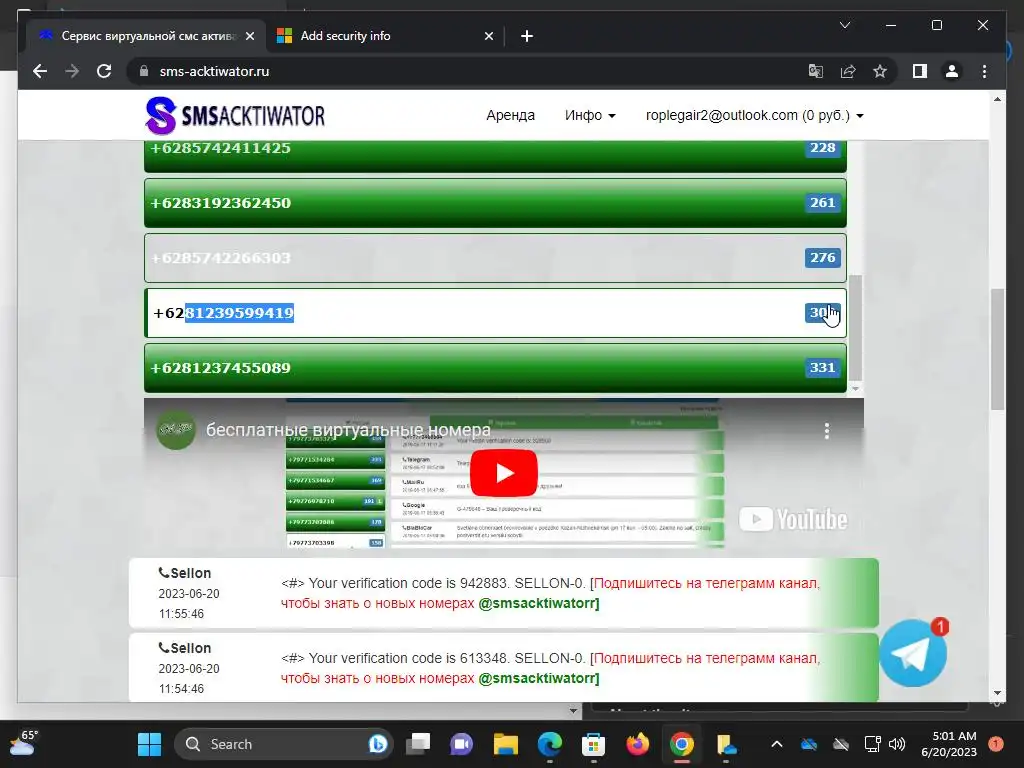Expand the Инфо dropdown menu
Screen dimensions: 1024x768
click(590, 115)
